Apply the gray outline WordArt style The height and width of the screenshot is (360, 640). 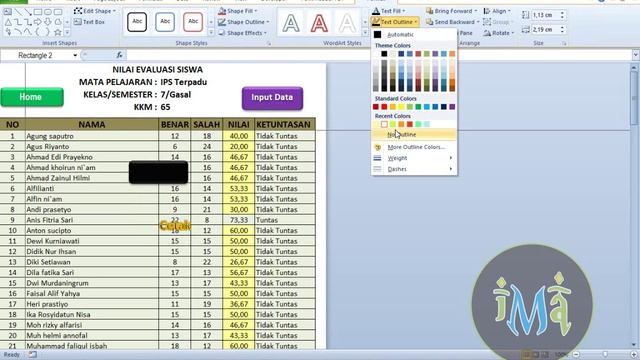[291, 23]
